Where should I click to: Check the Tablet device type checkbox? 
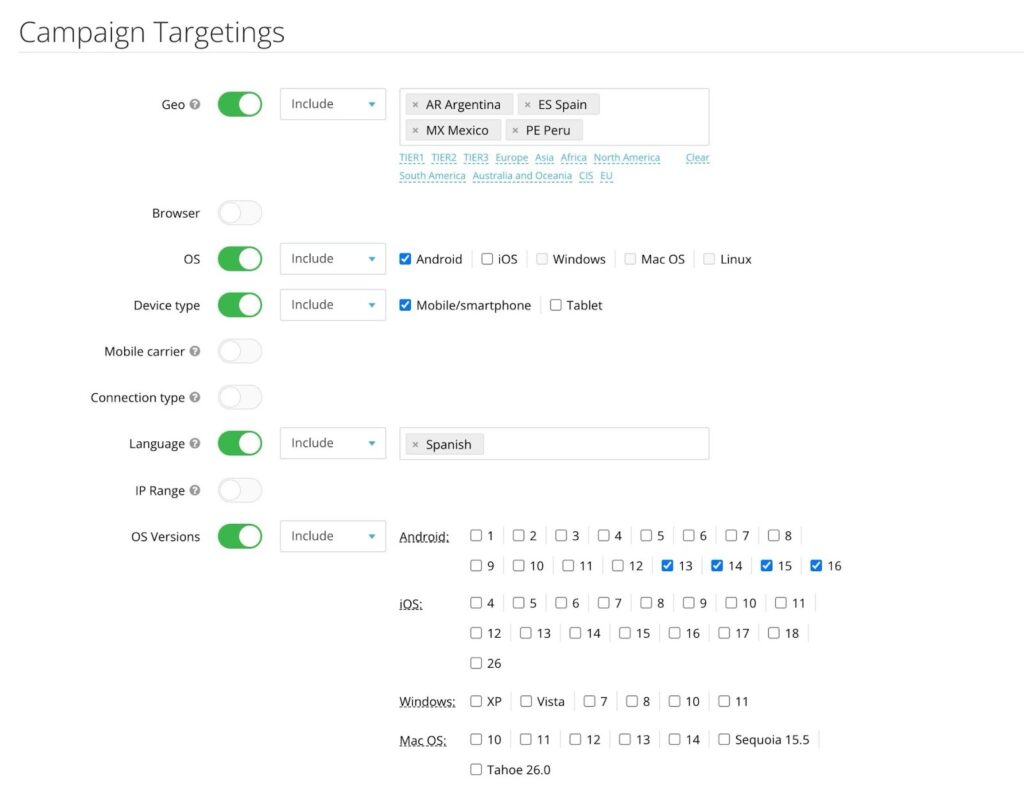click(556, 305)
